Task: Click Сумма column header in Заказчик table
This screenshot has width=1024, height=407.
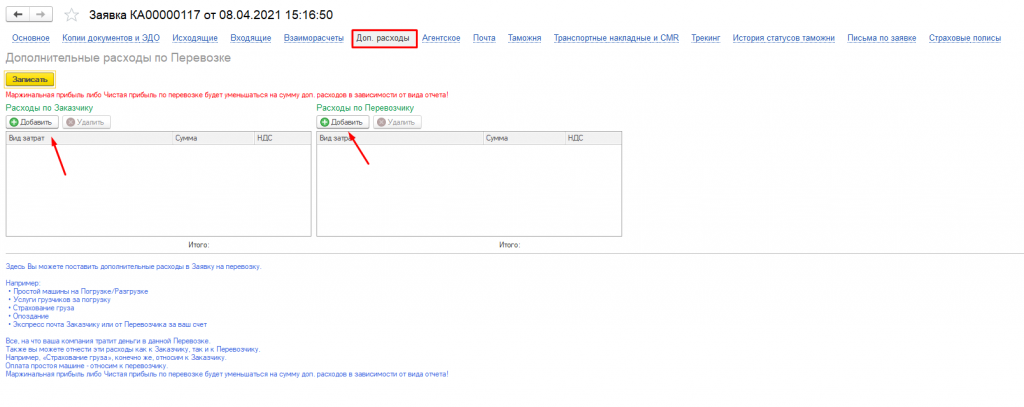Action: tap(214, 138)
